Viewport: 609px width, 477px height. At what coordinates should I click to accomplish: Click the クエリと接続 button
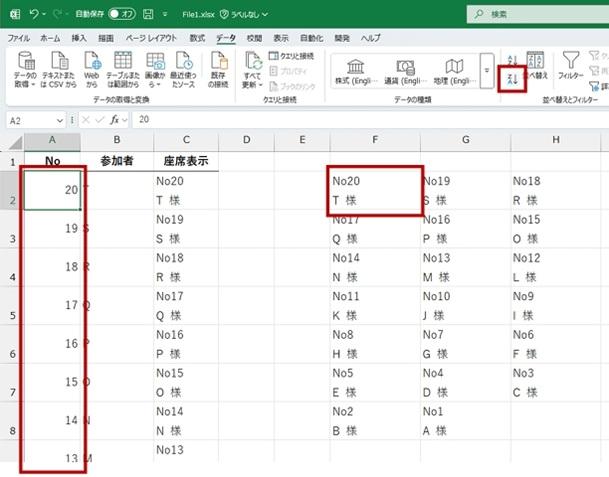[291, 56]
